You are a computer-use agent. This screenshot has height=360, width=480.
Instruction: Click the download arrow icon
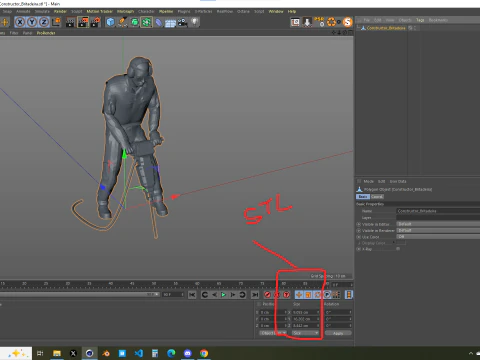click(x=307, y=22)
